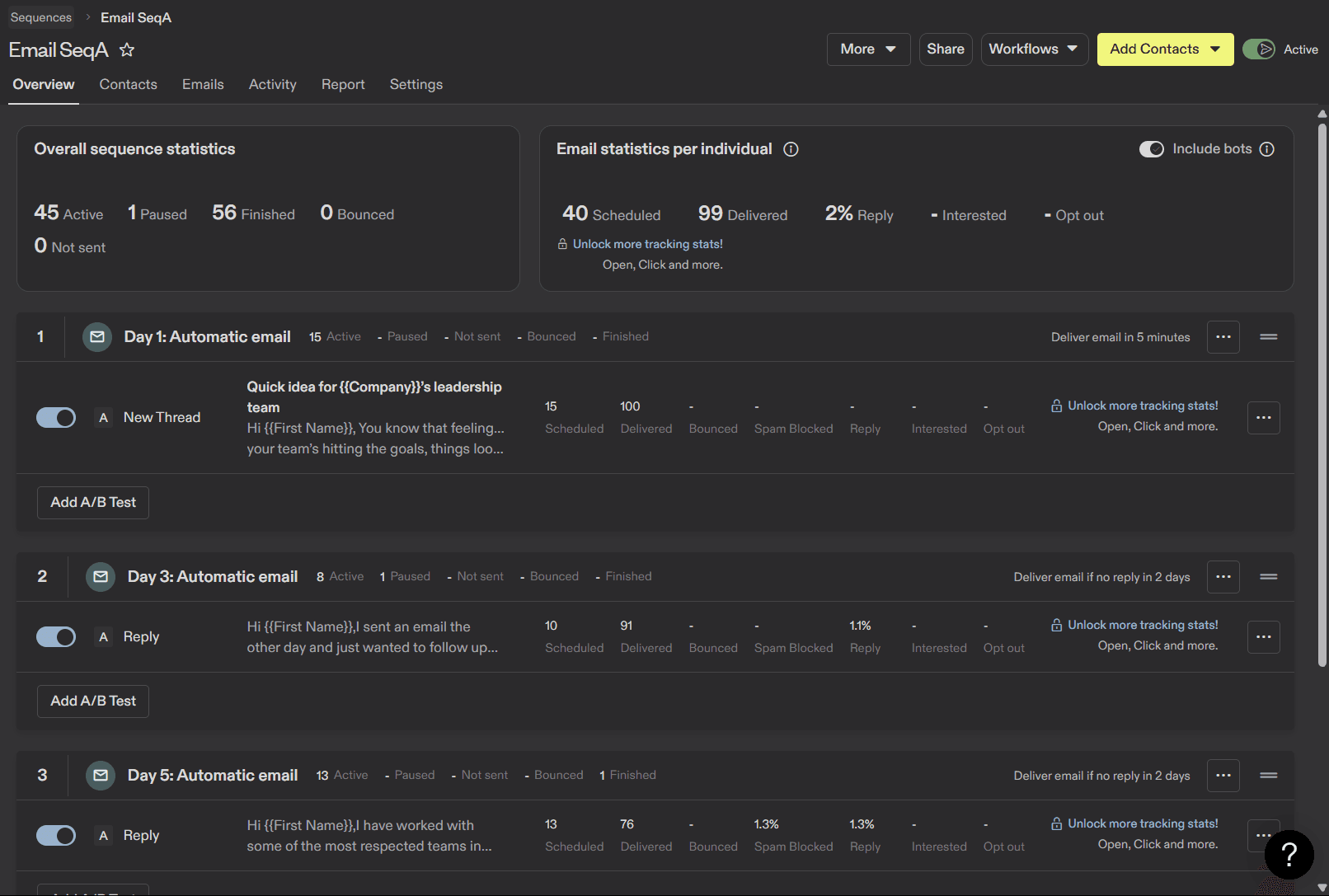Click variant A badge of Day 5 Reply

click(103, 836)
